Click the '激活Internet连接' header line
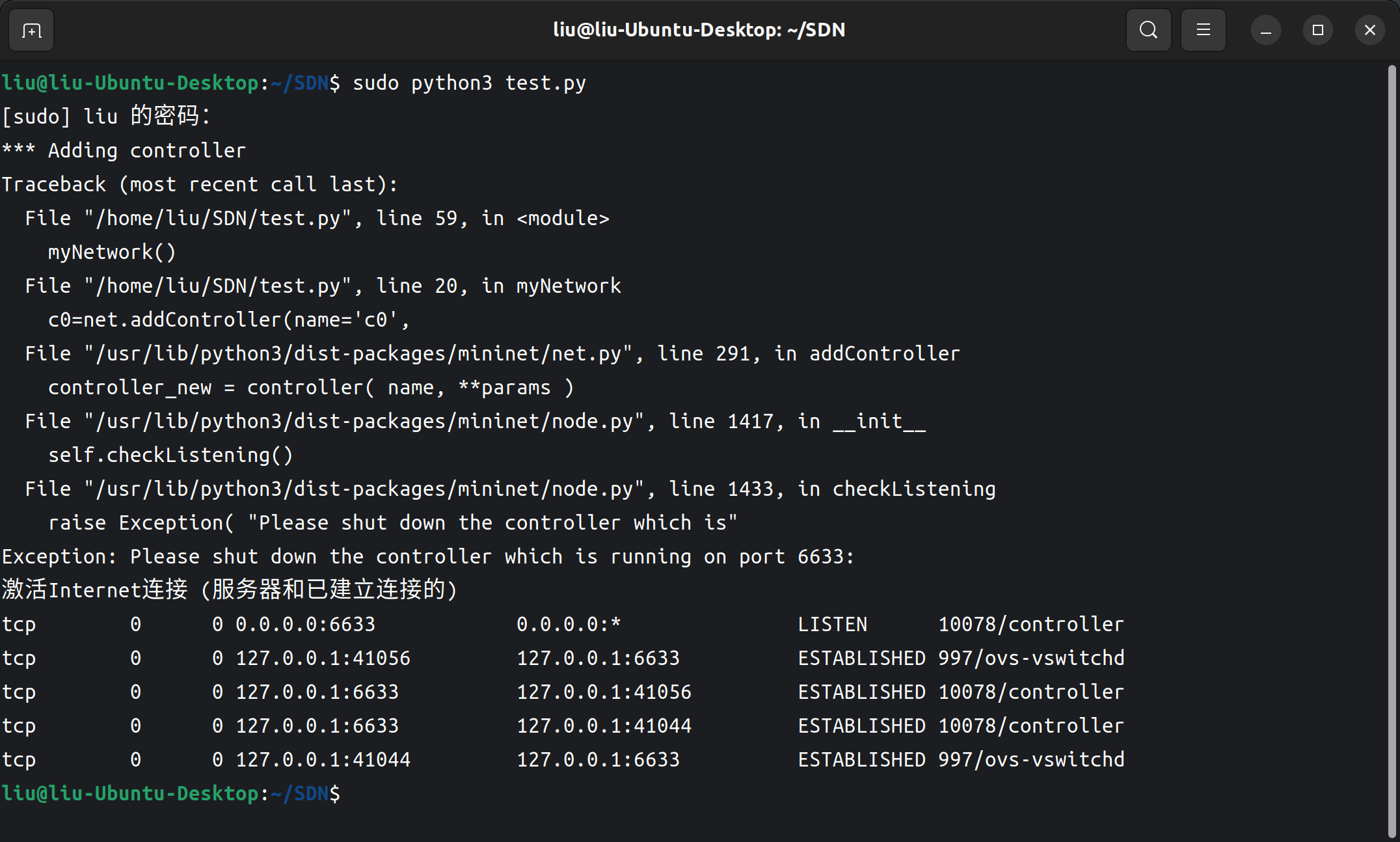This screenshot has height=842, width=1400. (x=230, y=590)
